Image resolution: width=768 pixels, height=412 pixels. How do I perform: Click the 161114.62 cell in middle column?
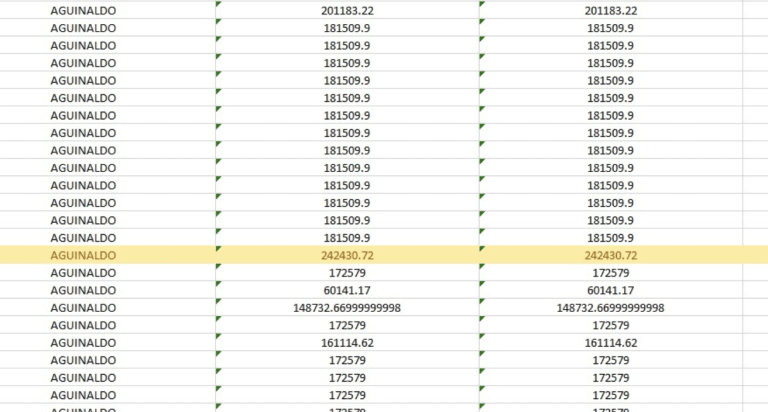[x=347, y=343]
